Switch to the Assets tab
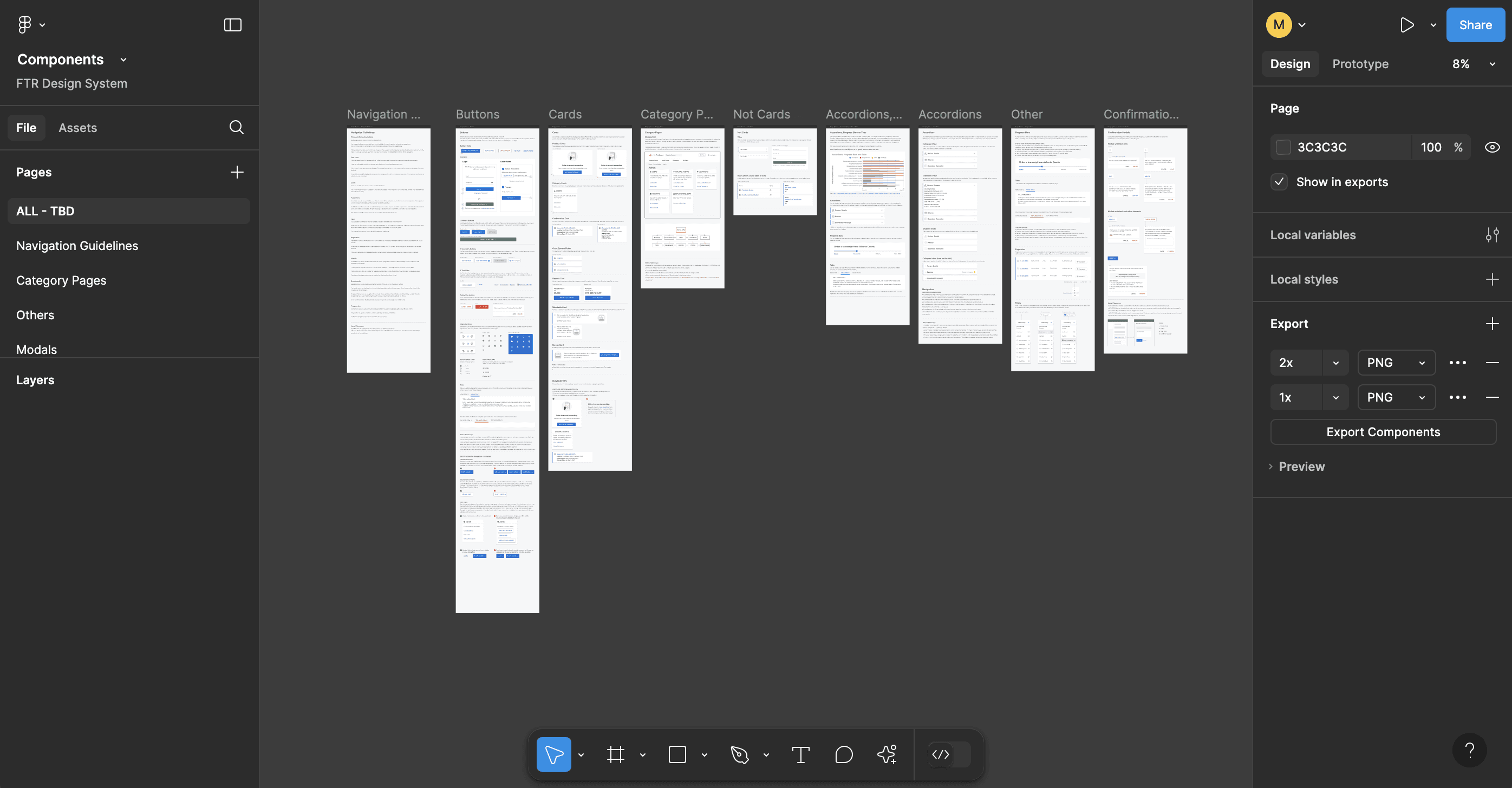Screen dimensions: 1512x788 point(77,127)
